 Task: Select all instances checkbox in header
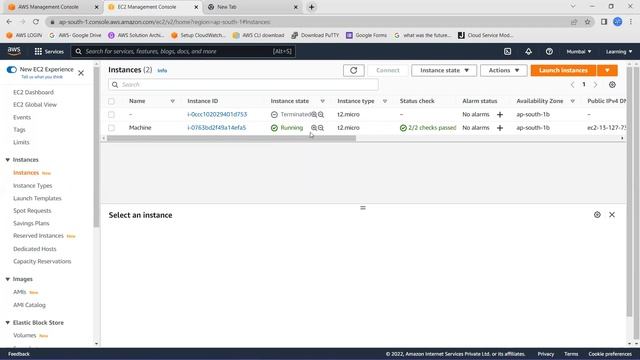[111, 101]
